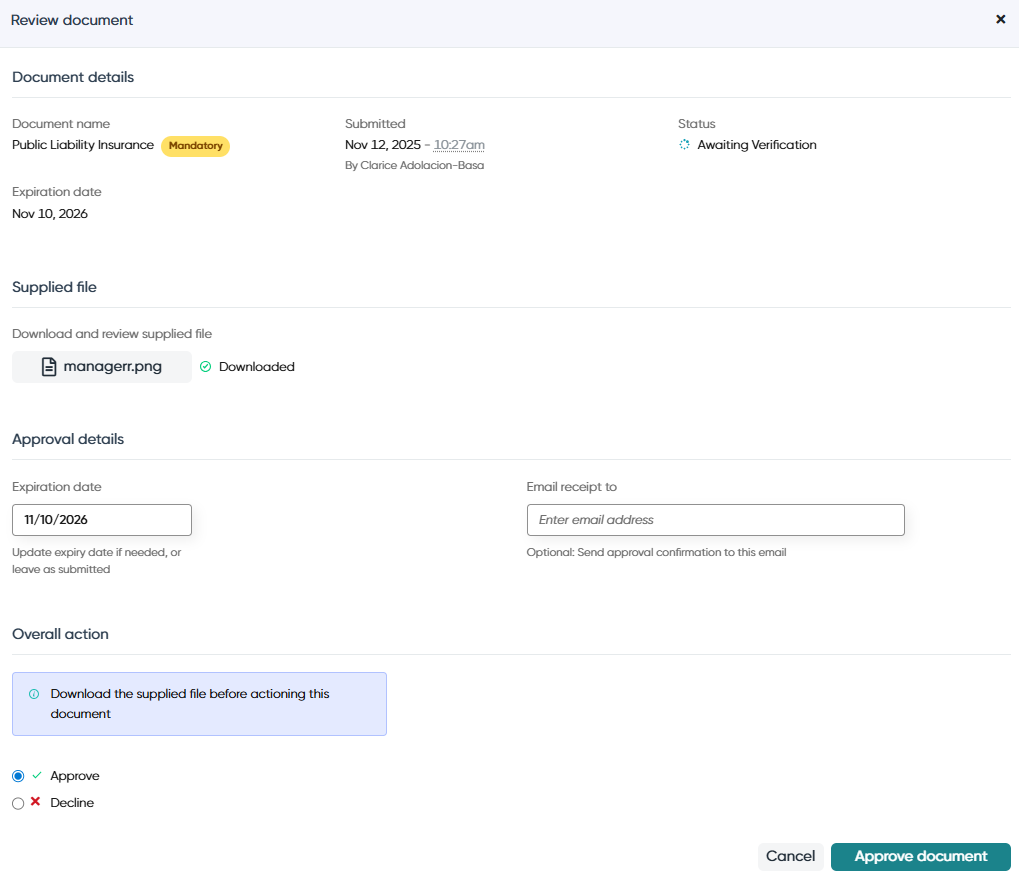The height and width of the screenshot is (878, 1019).
Task: Click the Cancel button
Action: pyautogui.click(x=790, y=856)
